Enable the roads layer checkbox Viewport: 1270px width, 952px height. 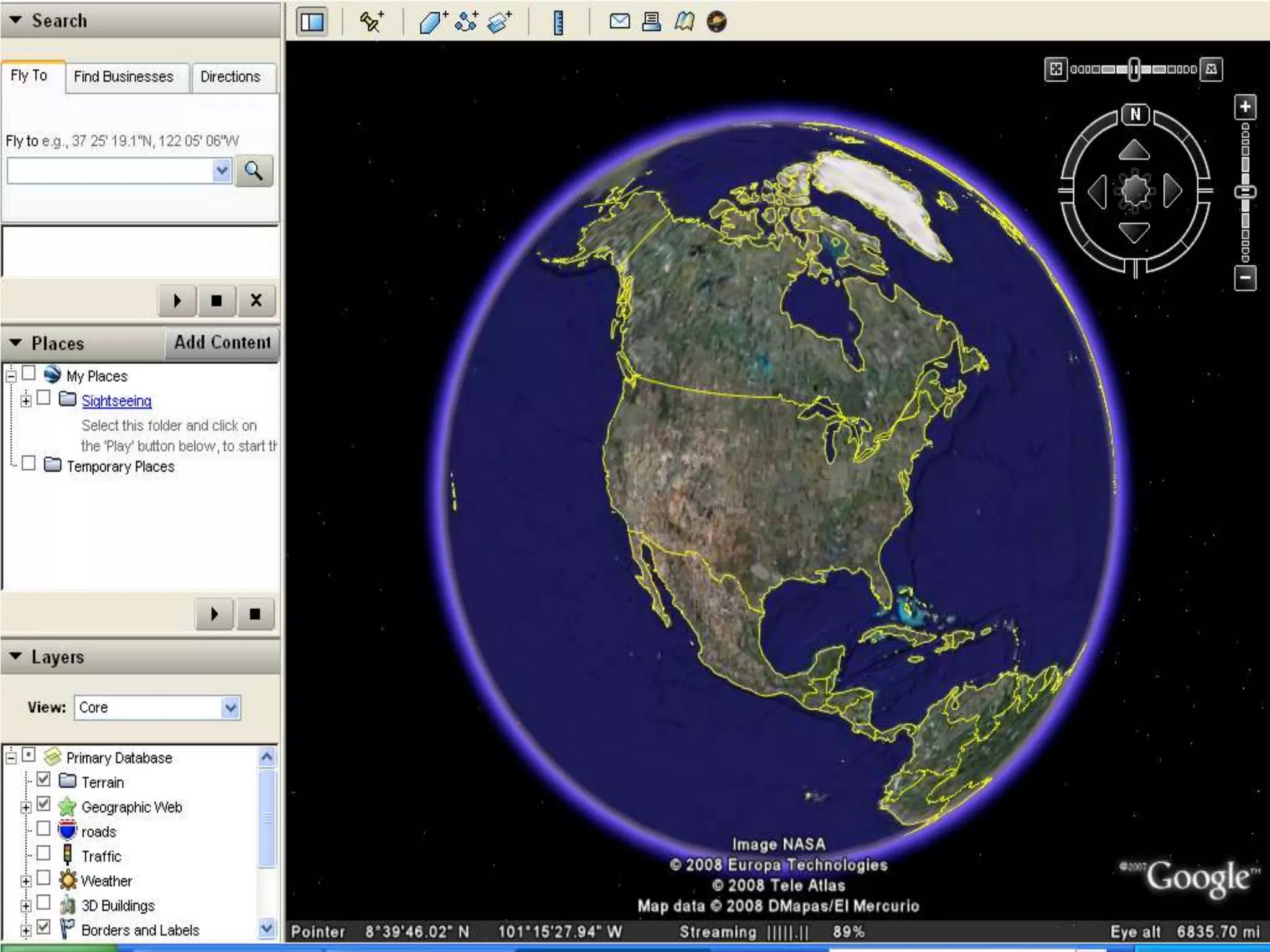43,829
